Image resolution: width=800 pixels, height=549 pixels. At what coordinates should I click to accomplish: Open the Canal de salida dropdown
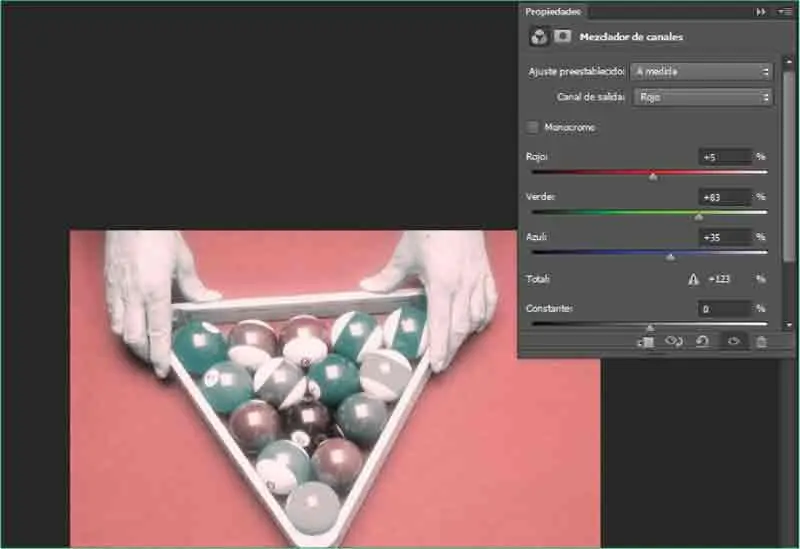702,98
